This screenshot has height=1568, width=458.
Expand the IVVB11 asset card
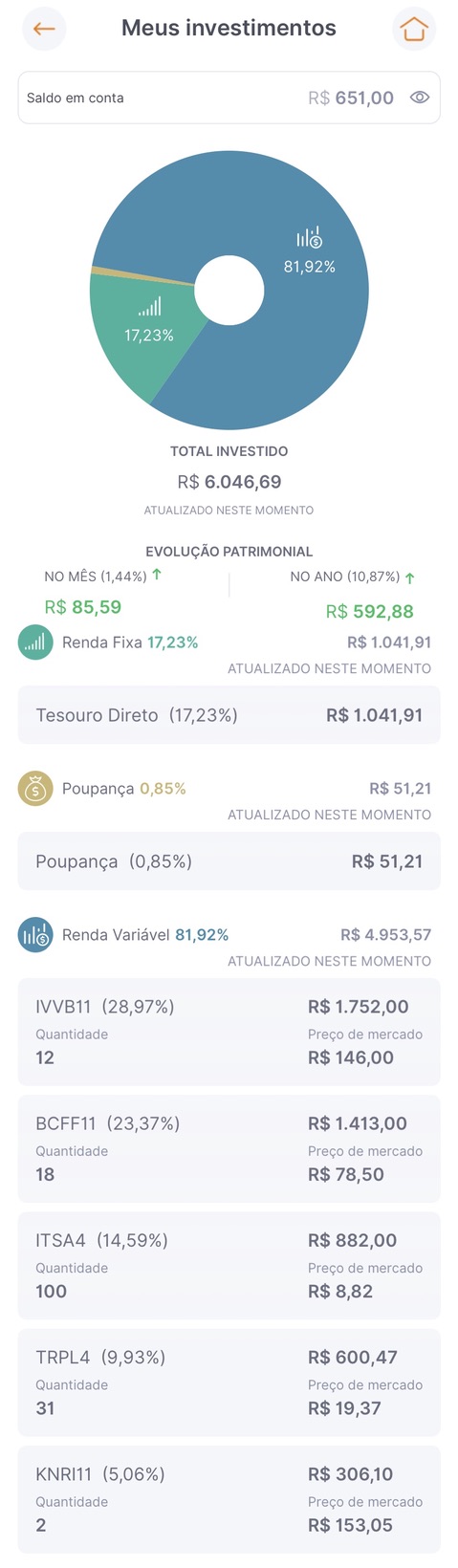pos(229,1032)
